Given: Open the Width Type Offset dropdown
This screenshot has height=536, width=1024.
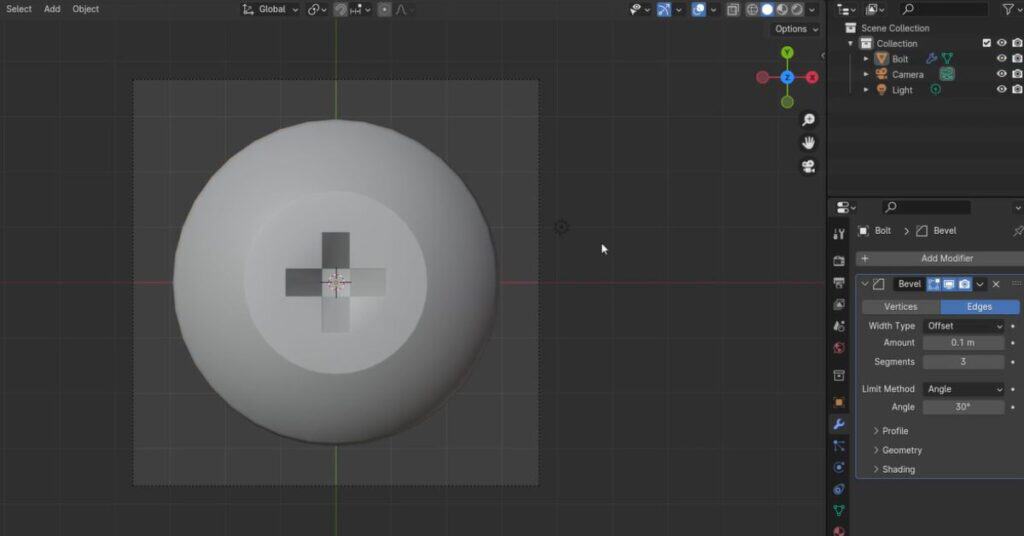Looking at the screenshot, I should click(963, 326).
